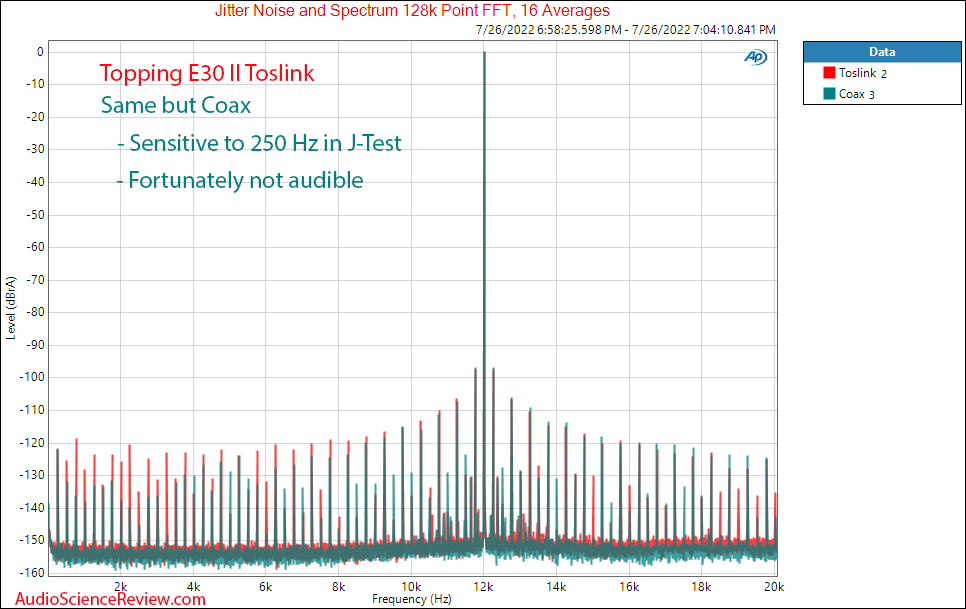The image size is (966, 609).
Task: Click the AP logo icon in chart corner
Action: pyautogui.click(x=755, y=57)
